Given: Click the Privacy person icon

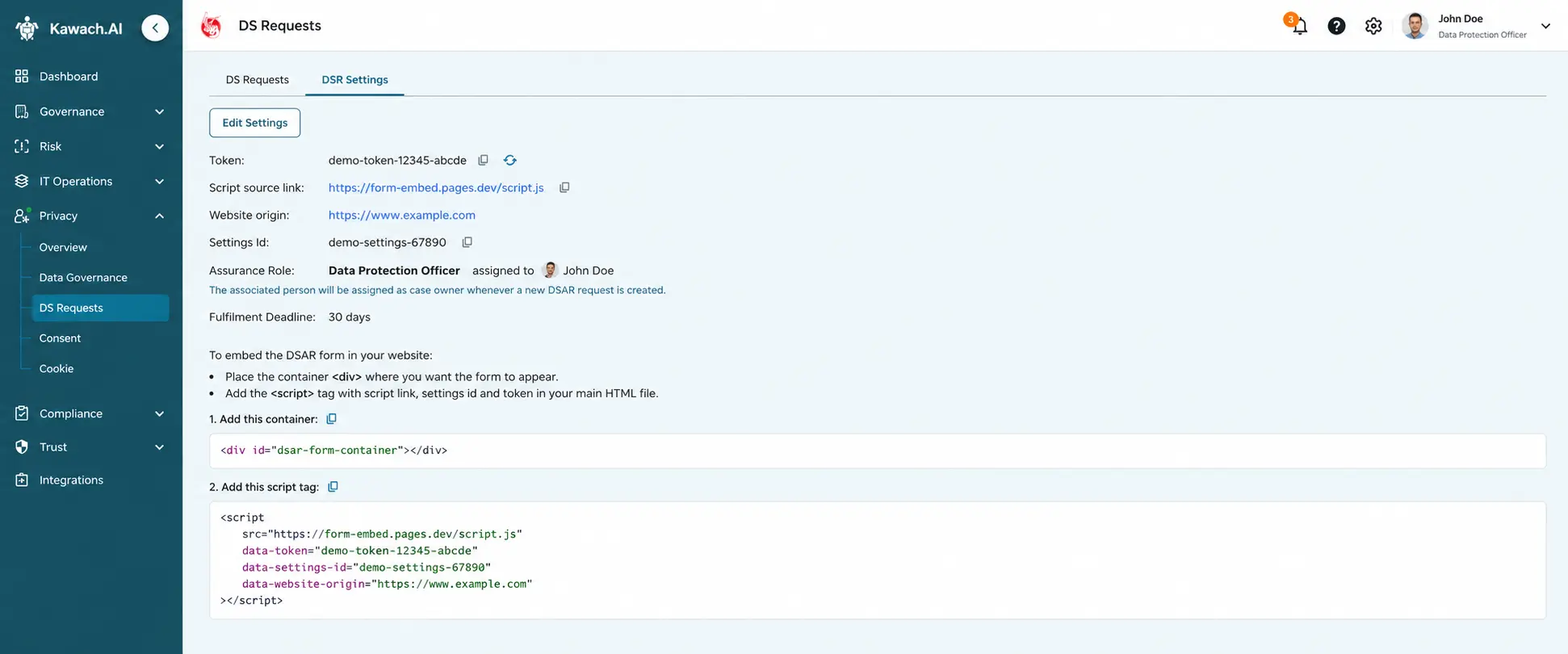Looking at the screenshot, I should coord(22,216).
